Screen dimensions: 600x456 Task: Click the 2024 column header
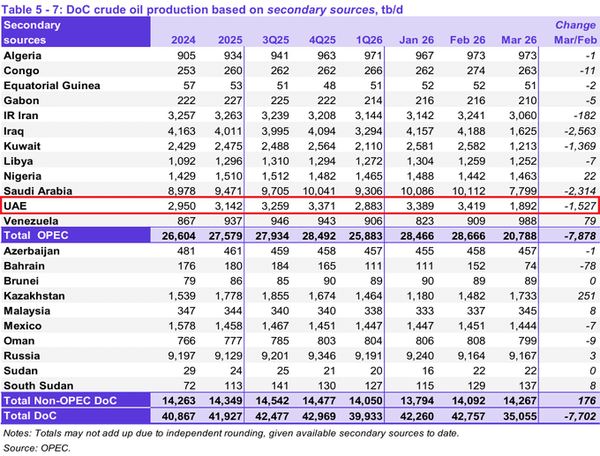[183, 40]
